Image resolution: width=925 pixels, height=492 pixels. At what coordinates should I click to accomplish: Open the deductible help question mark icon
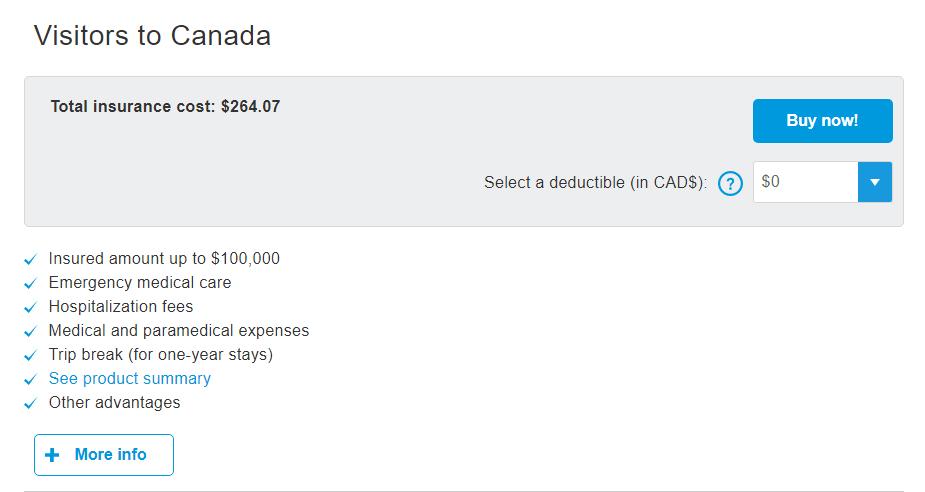click(731, 183)
